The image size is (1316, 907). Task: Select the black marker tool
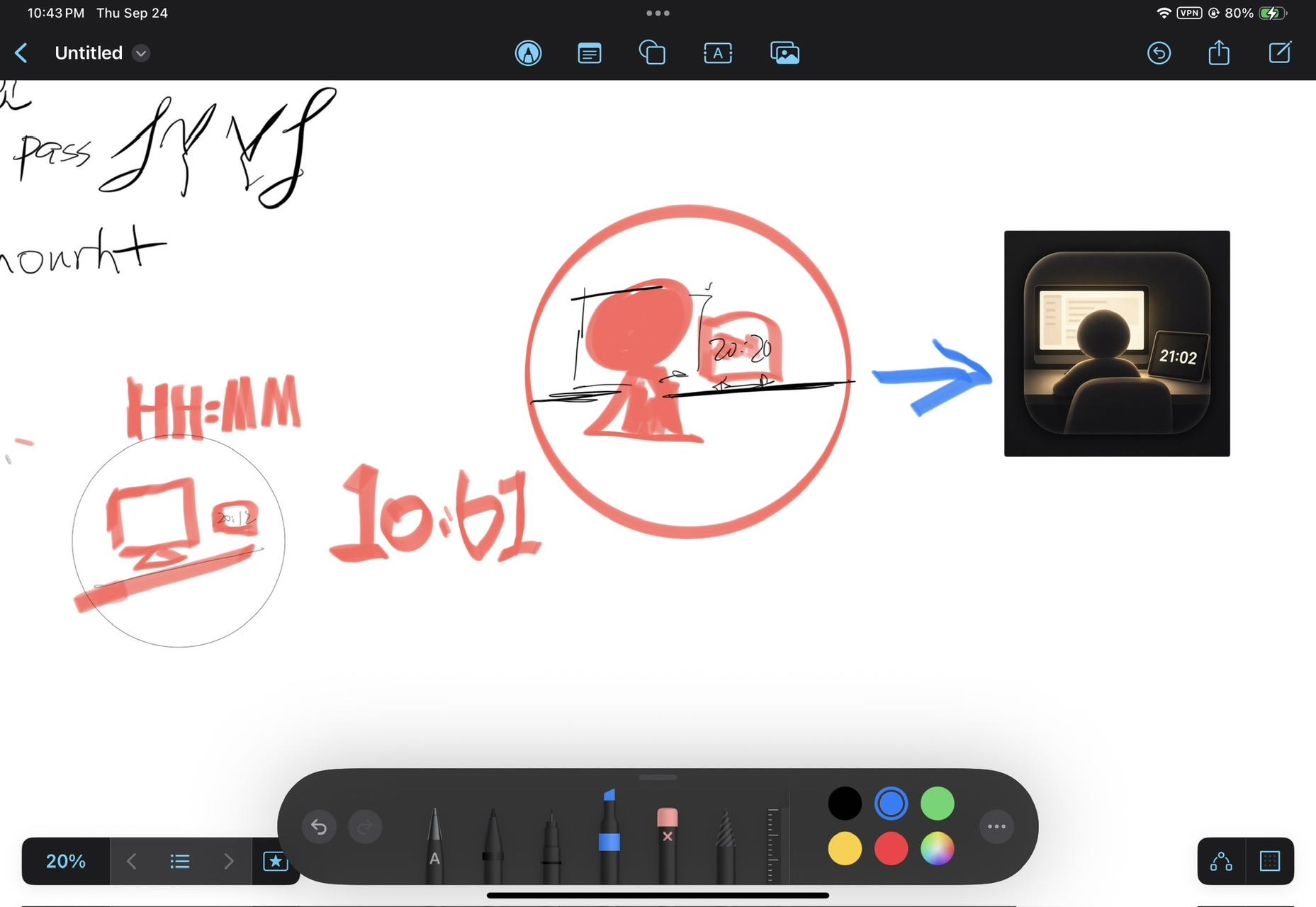coord(493,845)
